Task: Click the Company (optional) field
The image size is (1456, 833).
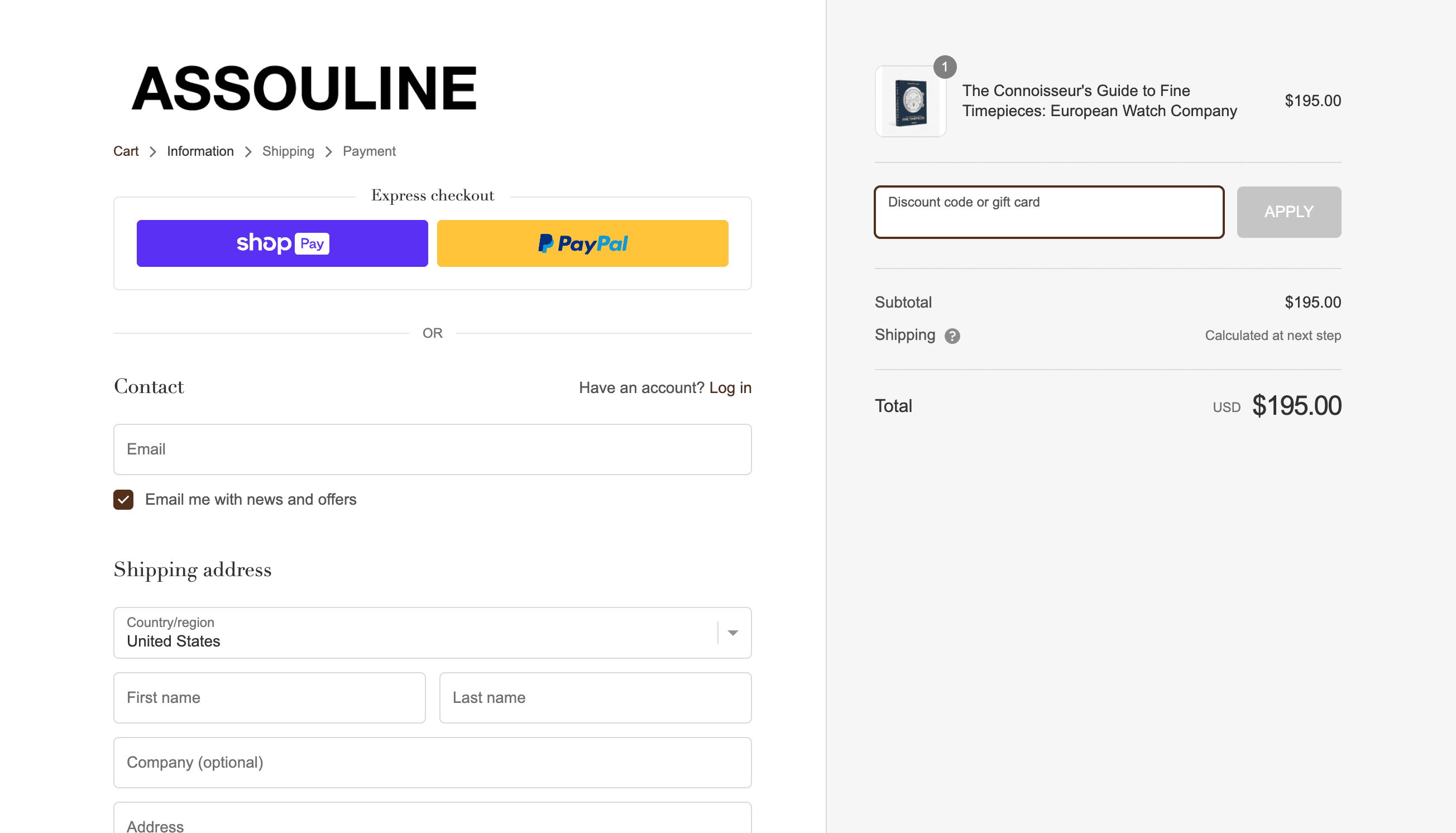Action: point(433,763)
